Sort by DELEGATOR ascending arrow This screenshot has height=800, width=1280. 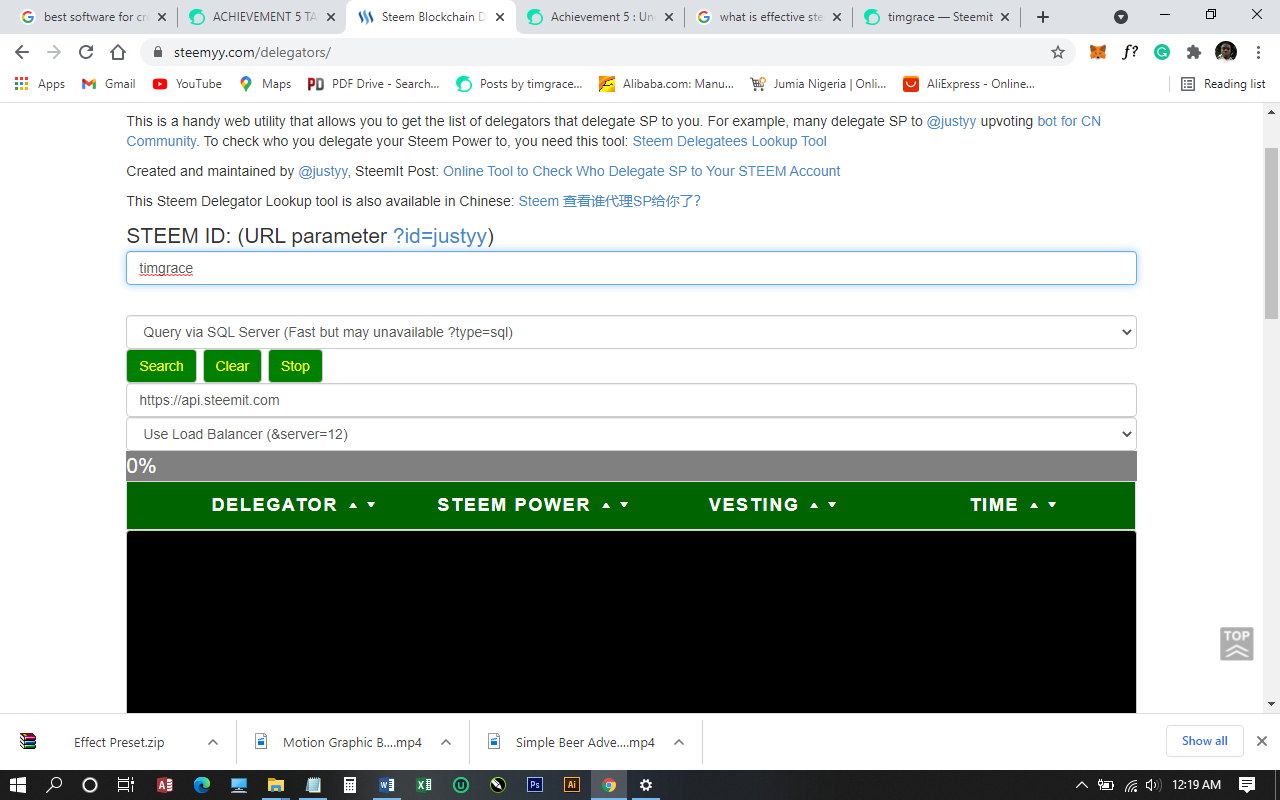[x=352, y=504]
